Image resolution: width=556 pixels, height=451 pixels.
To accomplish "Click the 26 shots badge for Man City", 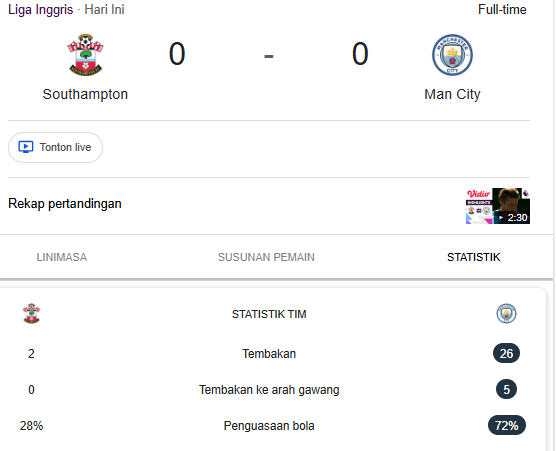I will coord(506,353).
